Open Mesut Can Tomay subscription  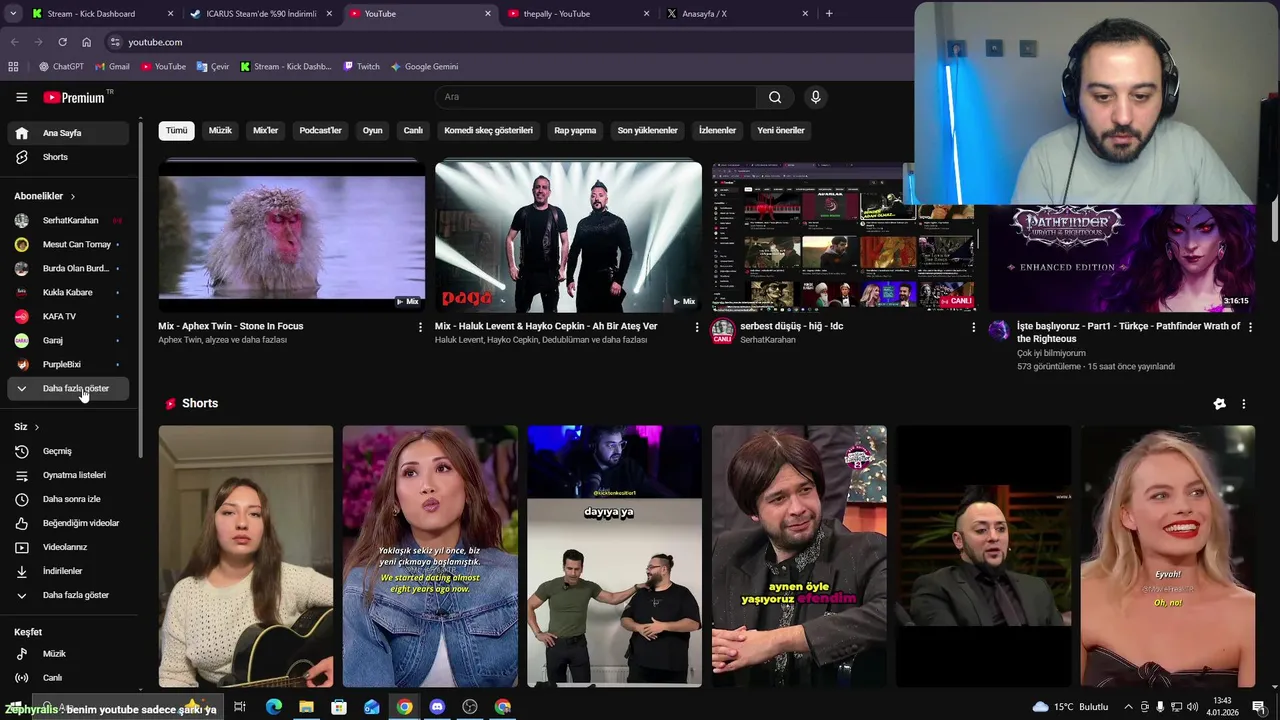(68, 244)
